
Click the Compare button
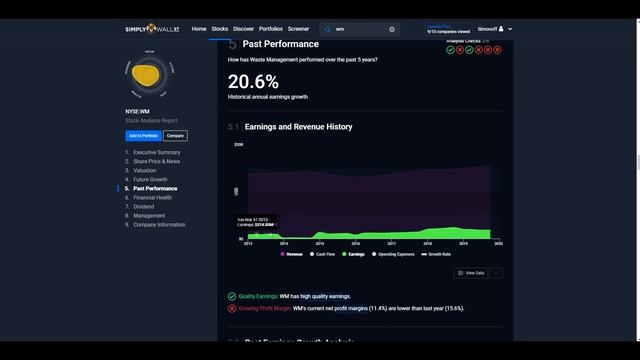(x=176, y=136)
